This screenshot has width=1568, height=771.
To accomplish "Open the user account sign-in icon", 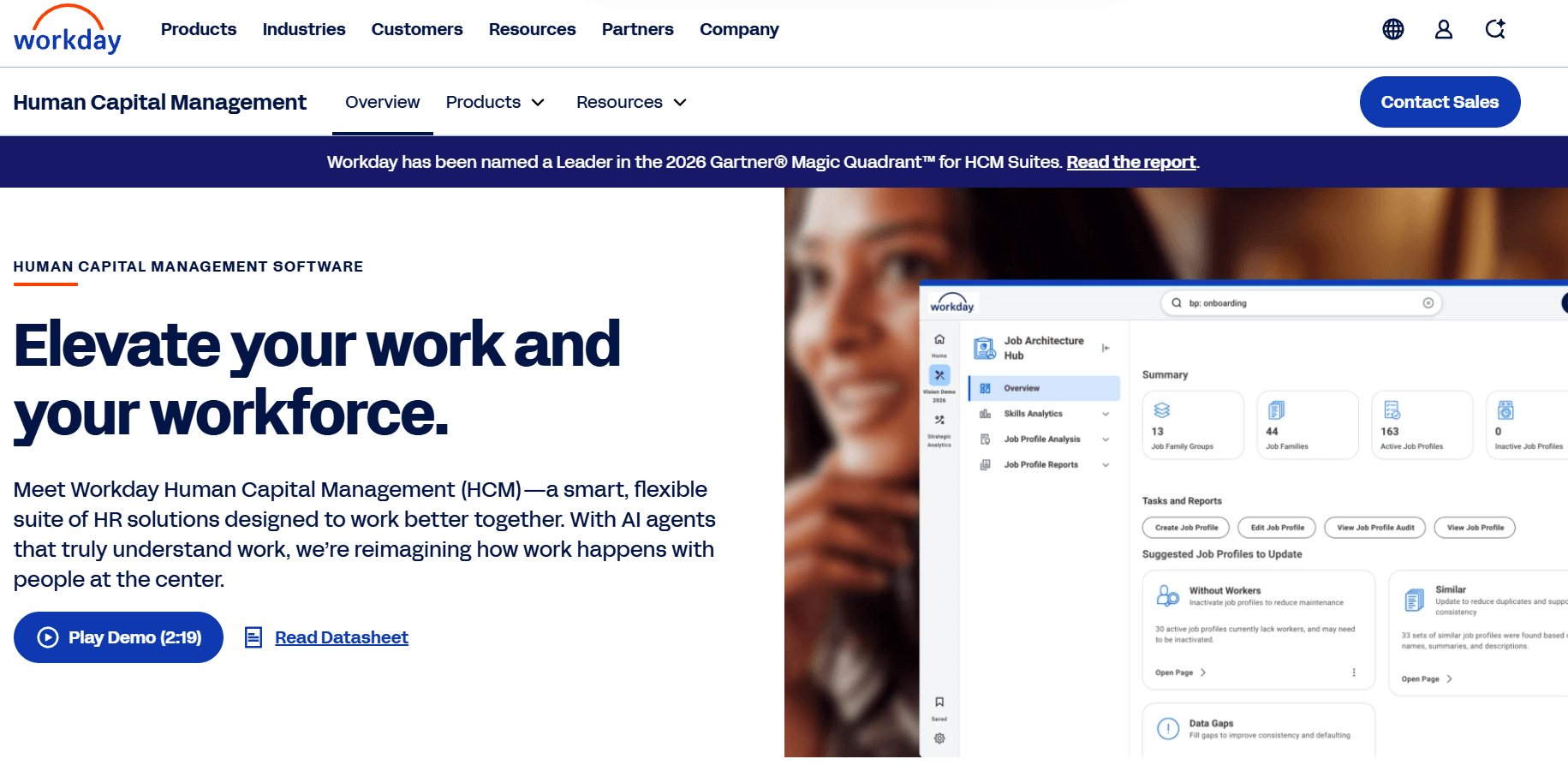I will [x=1444, y=29].
